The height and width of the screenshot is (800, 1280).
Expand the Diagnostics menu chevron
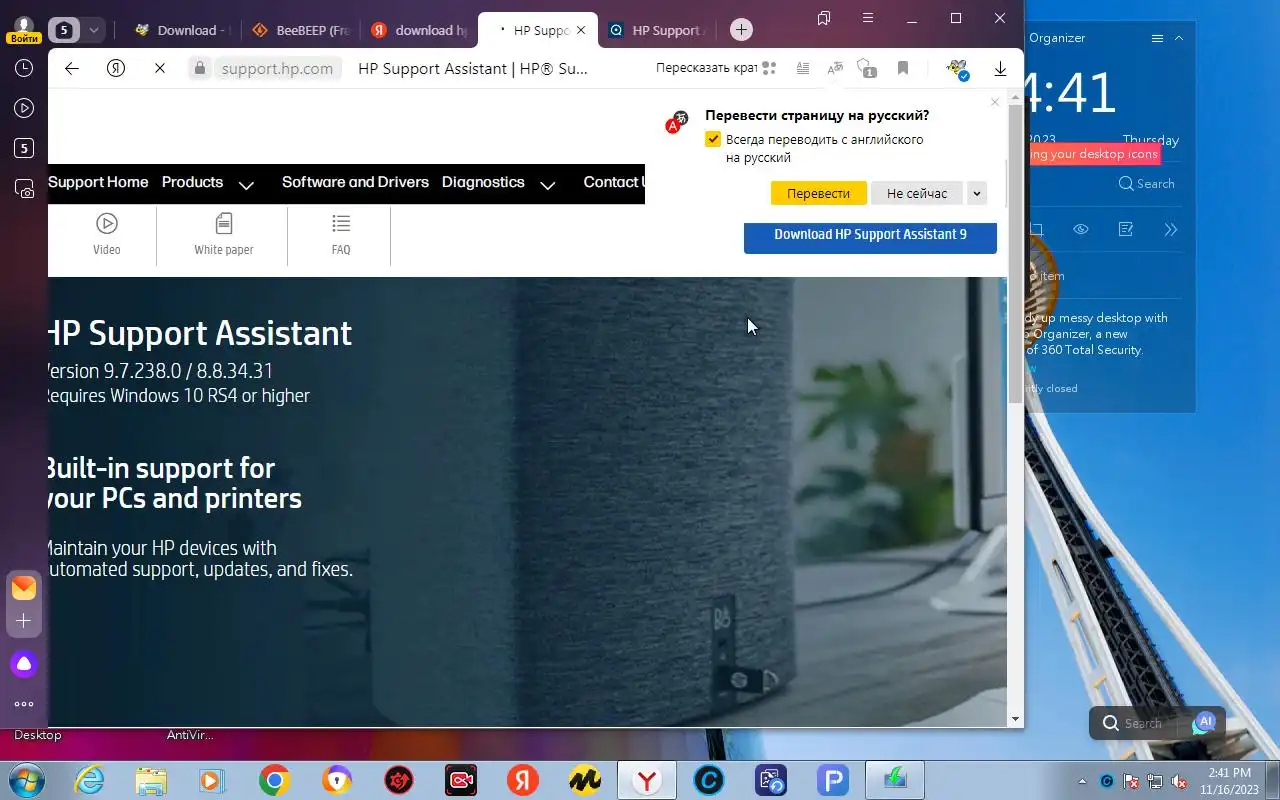547,185
